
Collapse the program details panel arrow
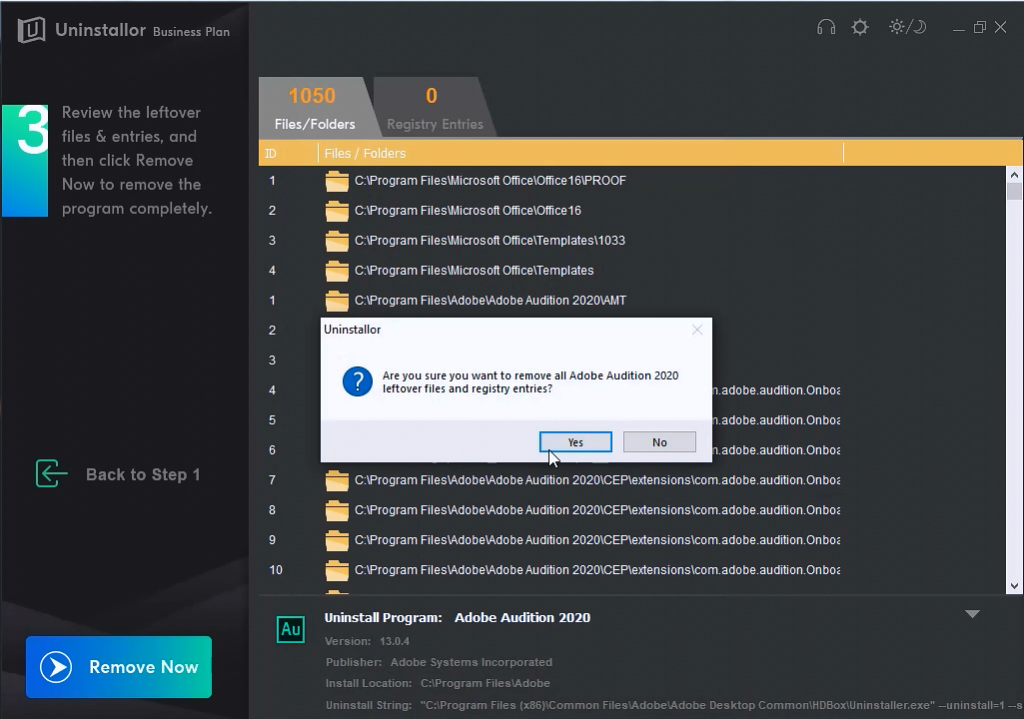[x=972, y=614]
